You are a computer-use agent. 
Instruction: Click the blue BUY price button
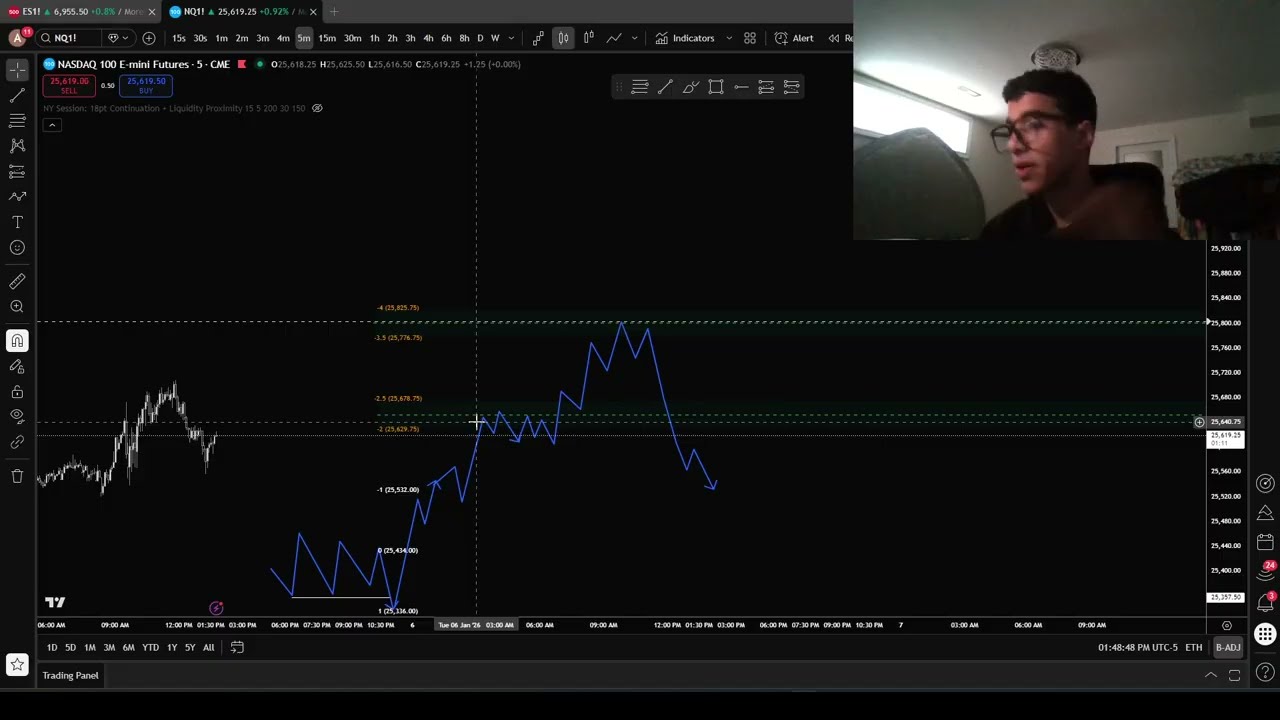click(146, 85)
